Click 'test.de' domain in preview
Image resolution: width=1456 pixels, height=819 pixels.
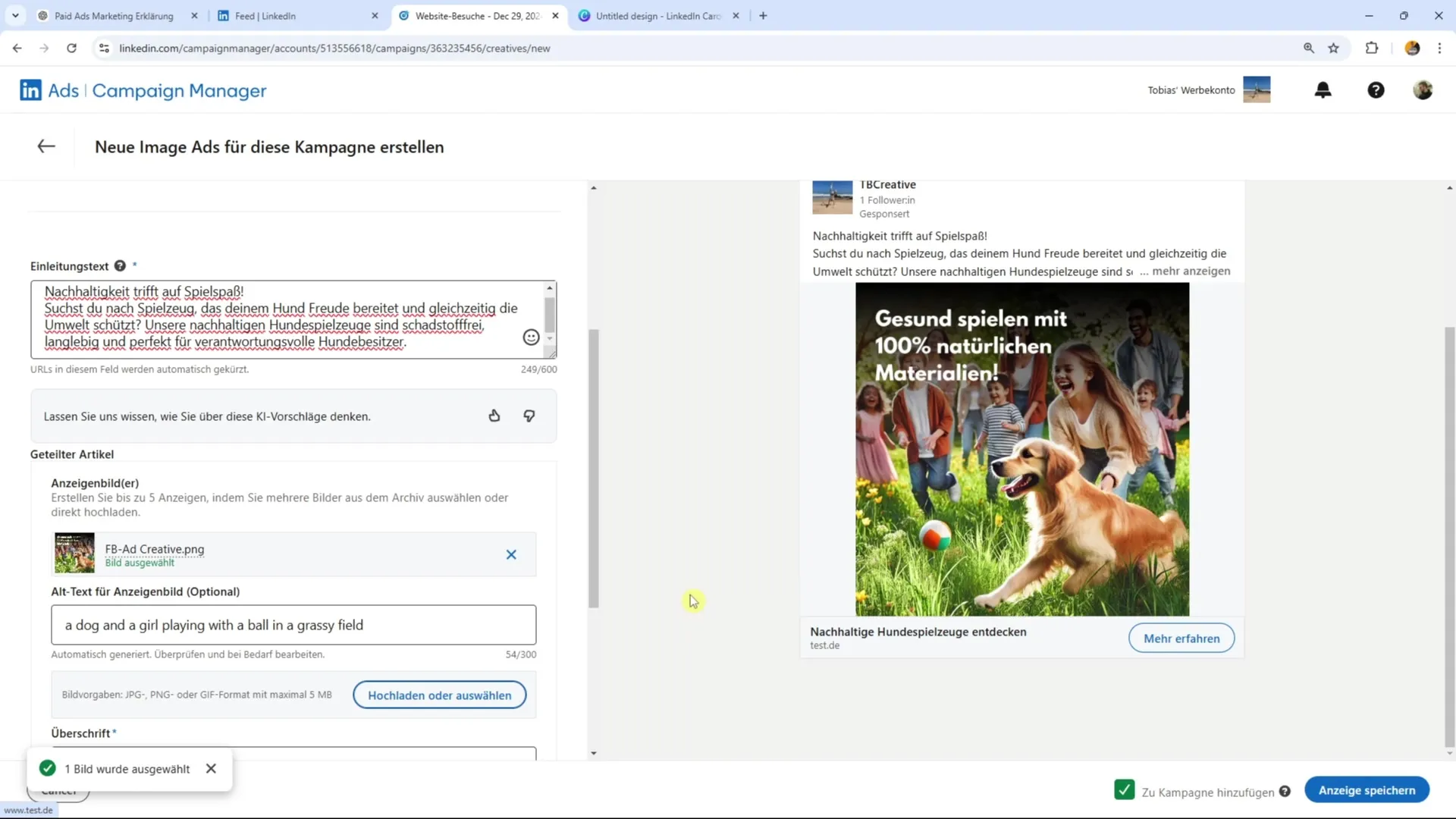pyautogui.click(x=824, y=645)
